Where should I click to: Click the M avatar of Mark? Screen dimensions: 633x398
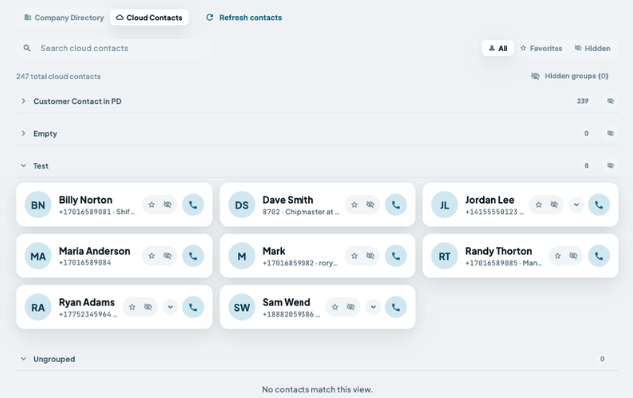tap(241, 256)
